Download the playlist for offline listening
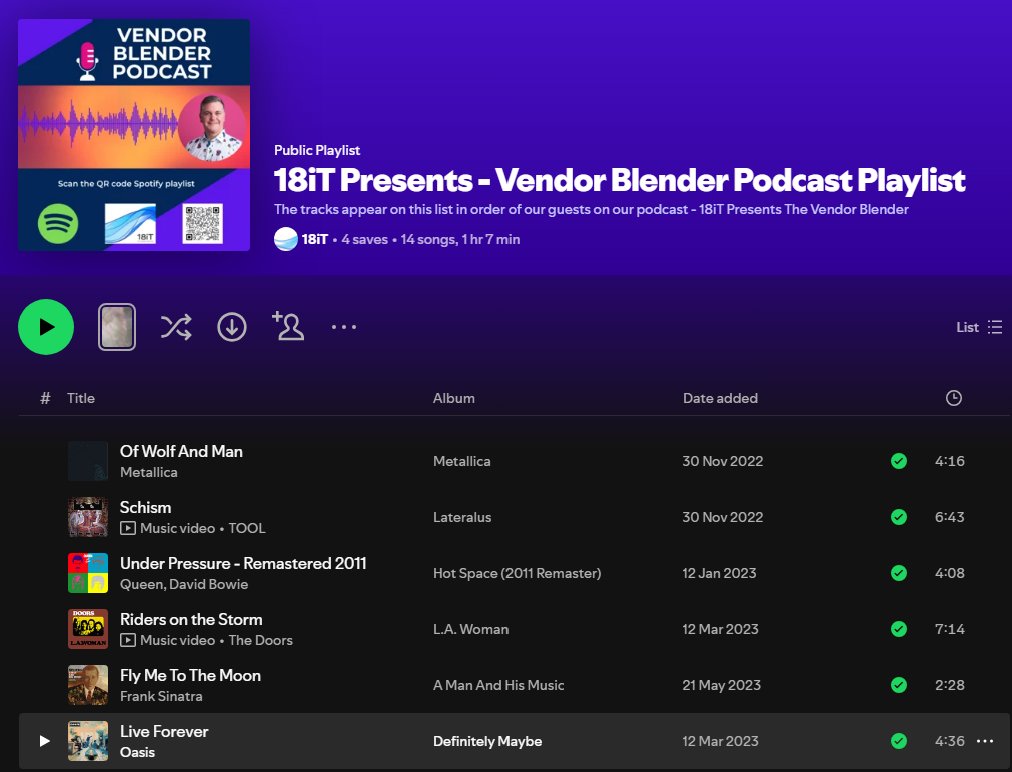Image resolution: width=1012 pixels, height=772 pixels. point(232,327)
